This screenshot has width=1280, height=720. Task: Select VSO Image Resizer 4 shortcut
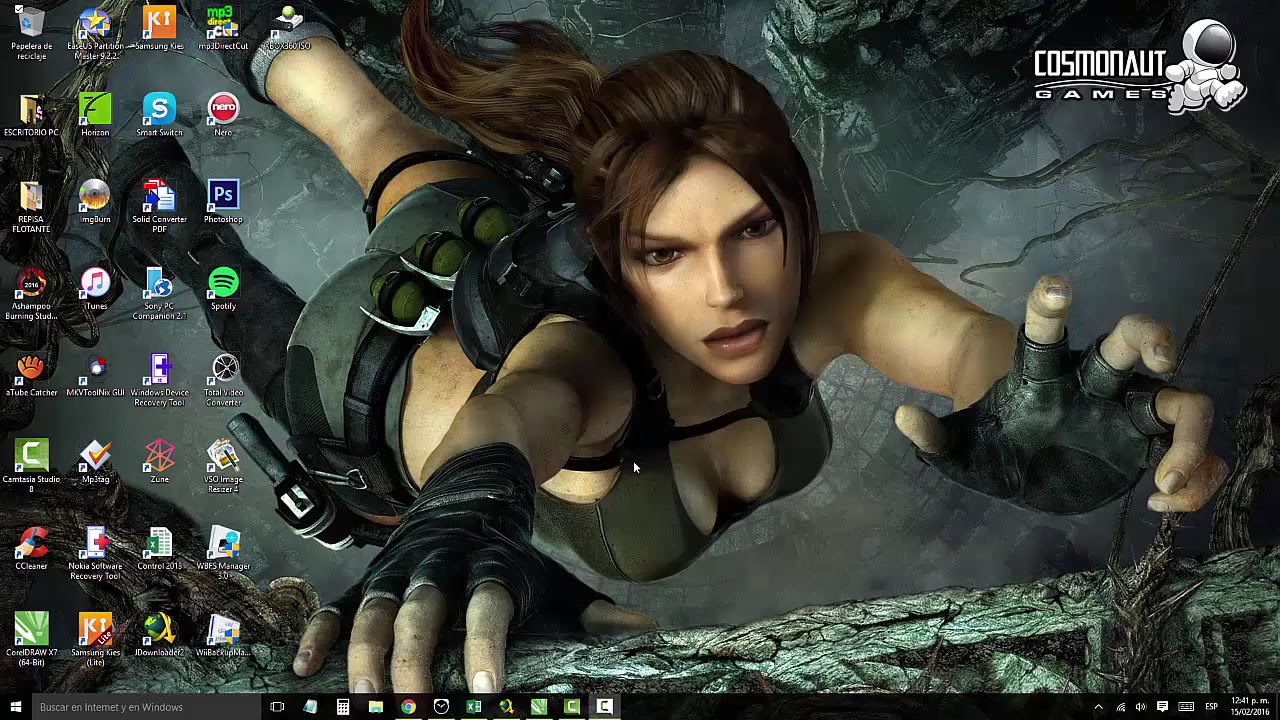click(223, 467)
